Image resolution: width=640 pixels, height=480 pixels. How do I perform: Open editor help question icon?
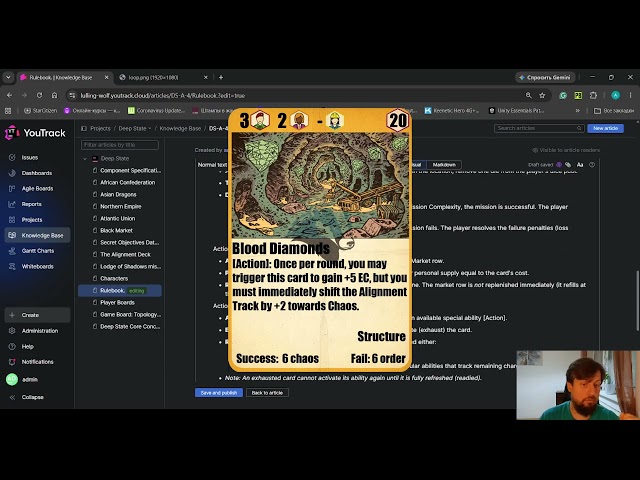(x=592, y=165)
